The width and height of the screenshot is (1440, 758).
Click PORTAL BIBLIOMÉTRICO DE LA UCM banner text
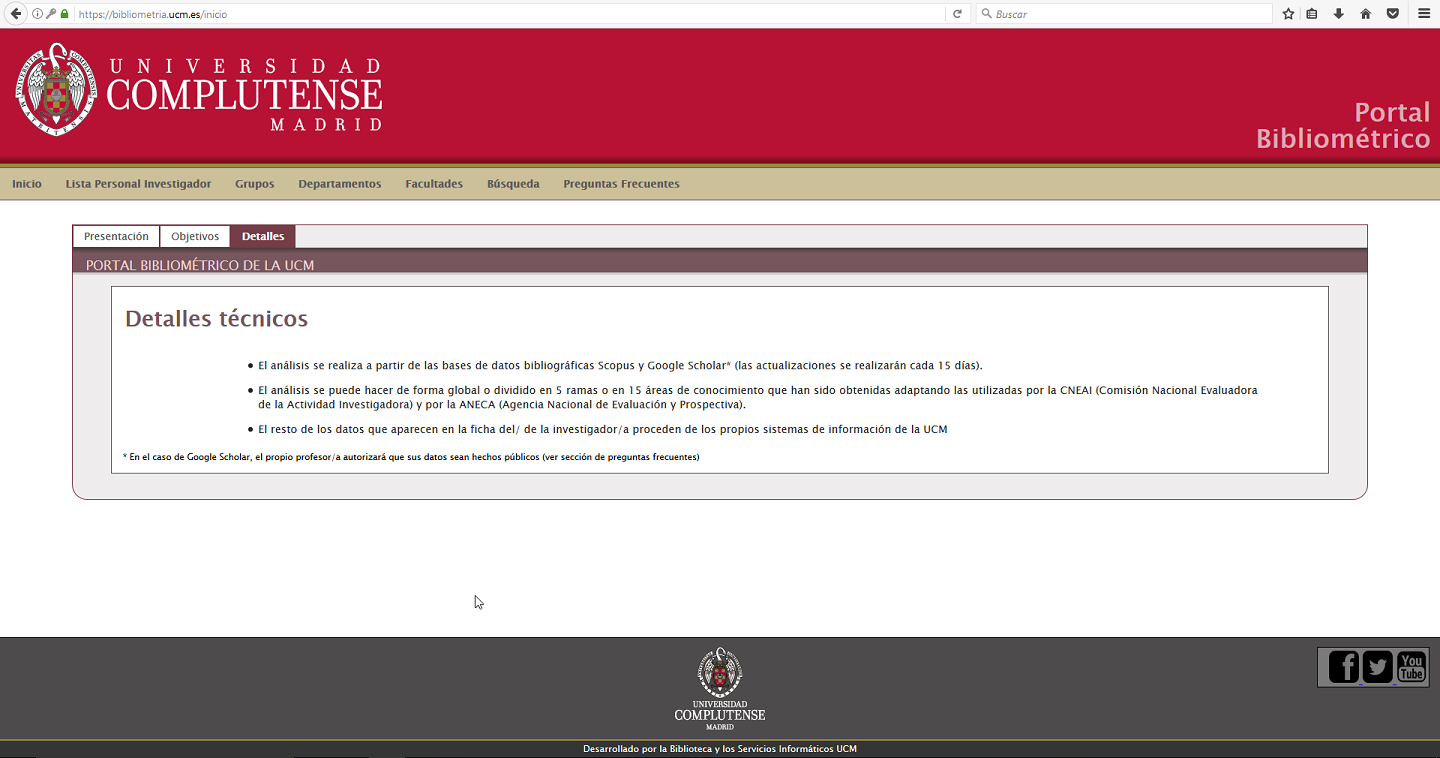pyautogui.click(x=200, y=265)
